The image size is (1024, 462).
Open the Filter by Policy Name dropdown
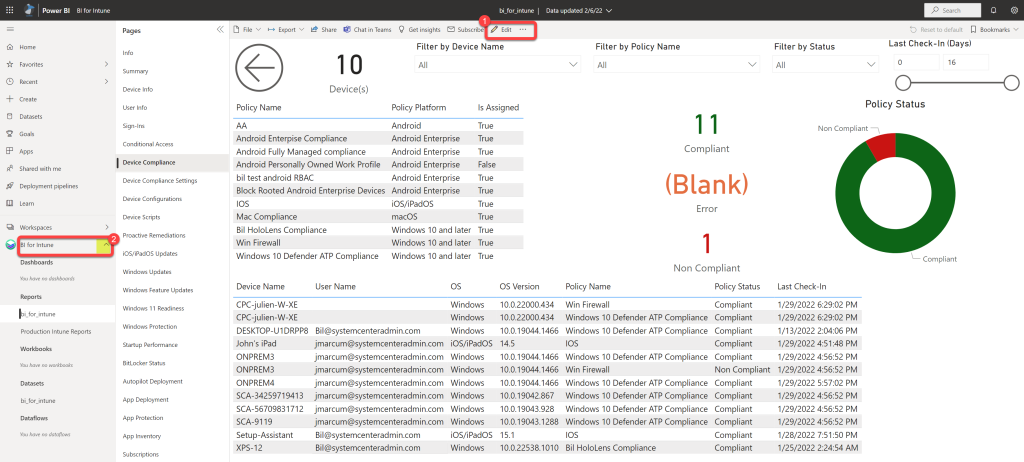coord(677,65)
